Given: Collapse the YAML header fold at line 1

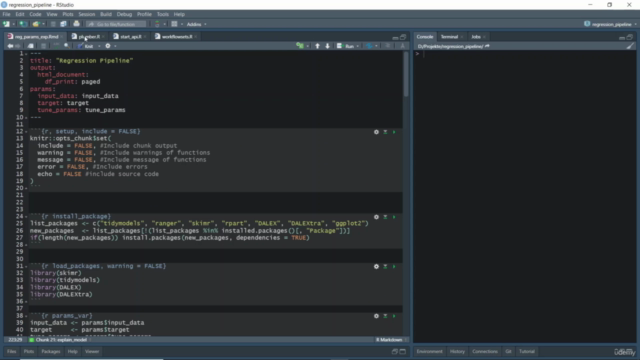Looking at the screenshot, I should click(26, 54).
